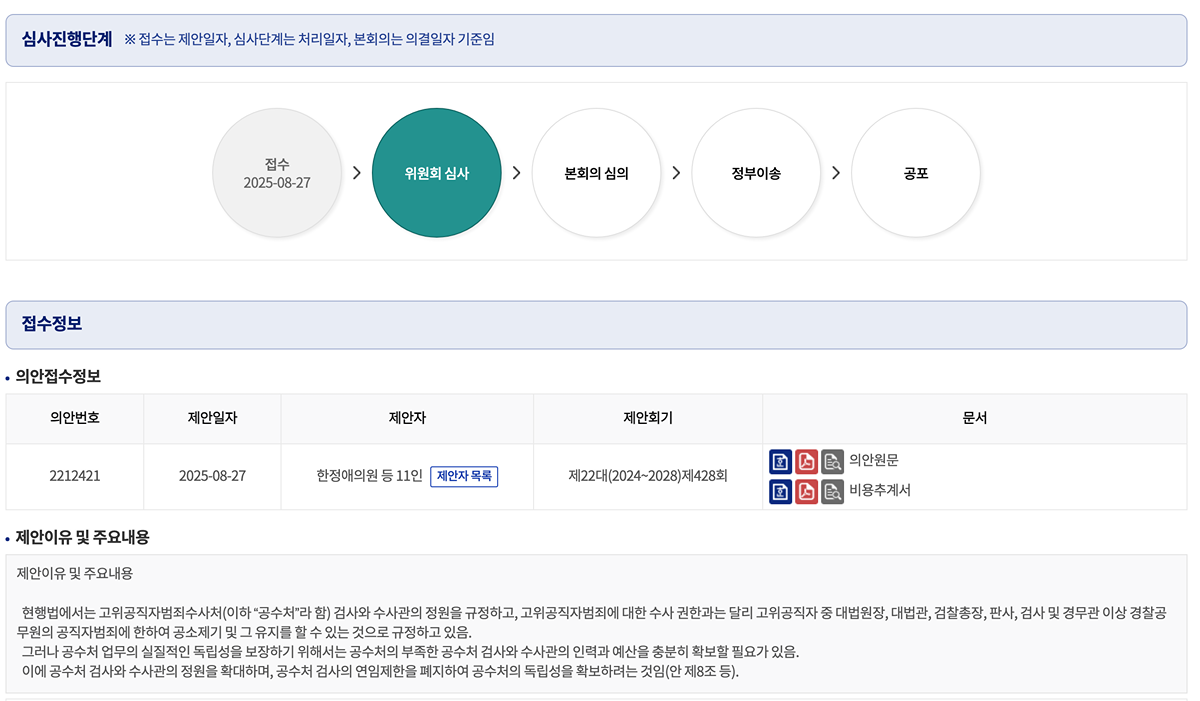Click the 제안자 목록 button
1200x701 pixels.
coord(464,476)
